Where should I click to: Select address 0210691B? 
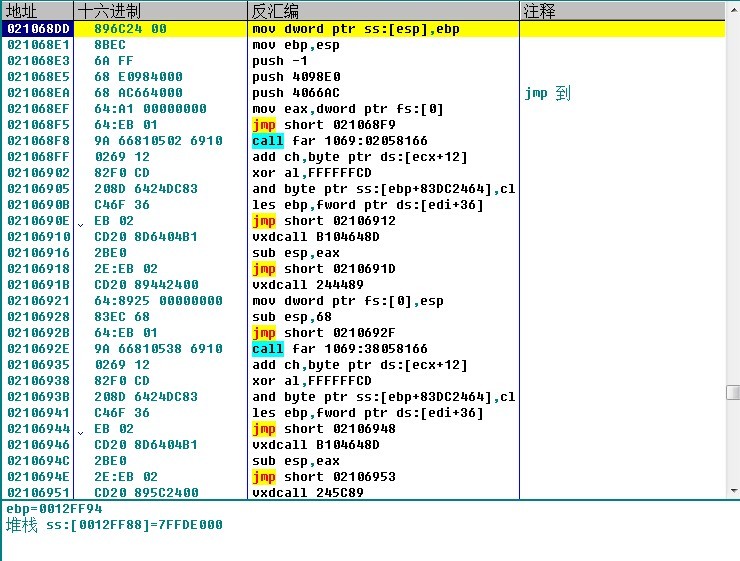coord(38,285)
